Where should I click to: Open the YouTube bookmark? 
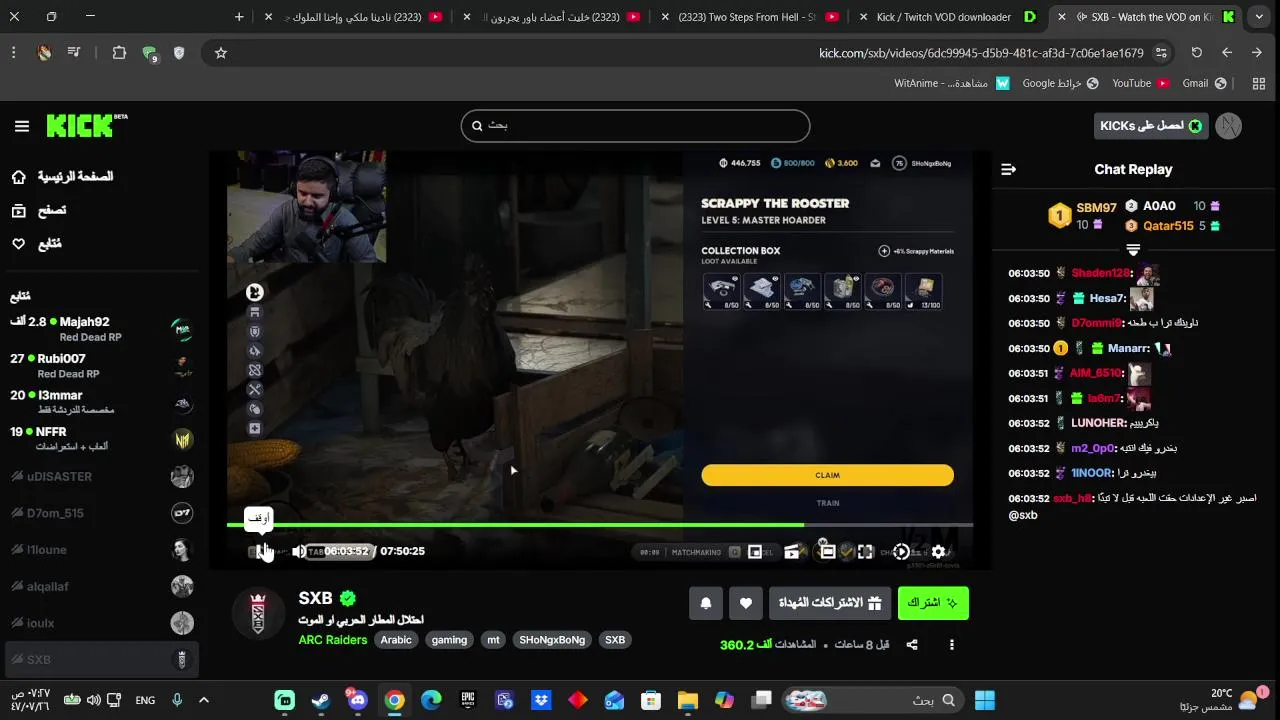[1141, 83]
